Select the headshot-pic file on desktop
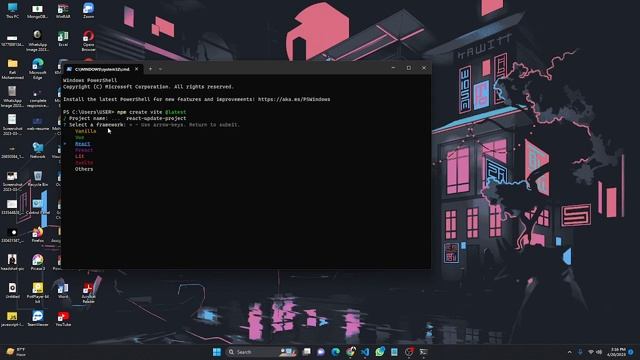The image size is (640, 360). pyautogui.click(x=12, y=262)
